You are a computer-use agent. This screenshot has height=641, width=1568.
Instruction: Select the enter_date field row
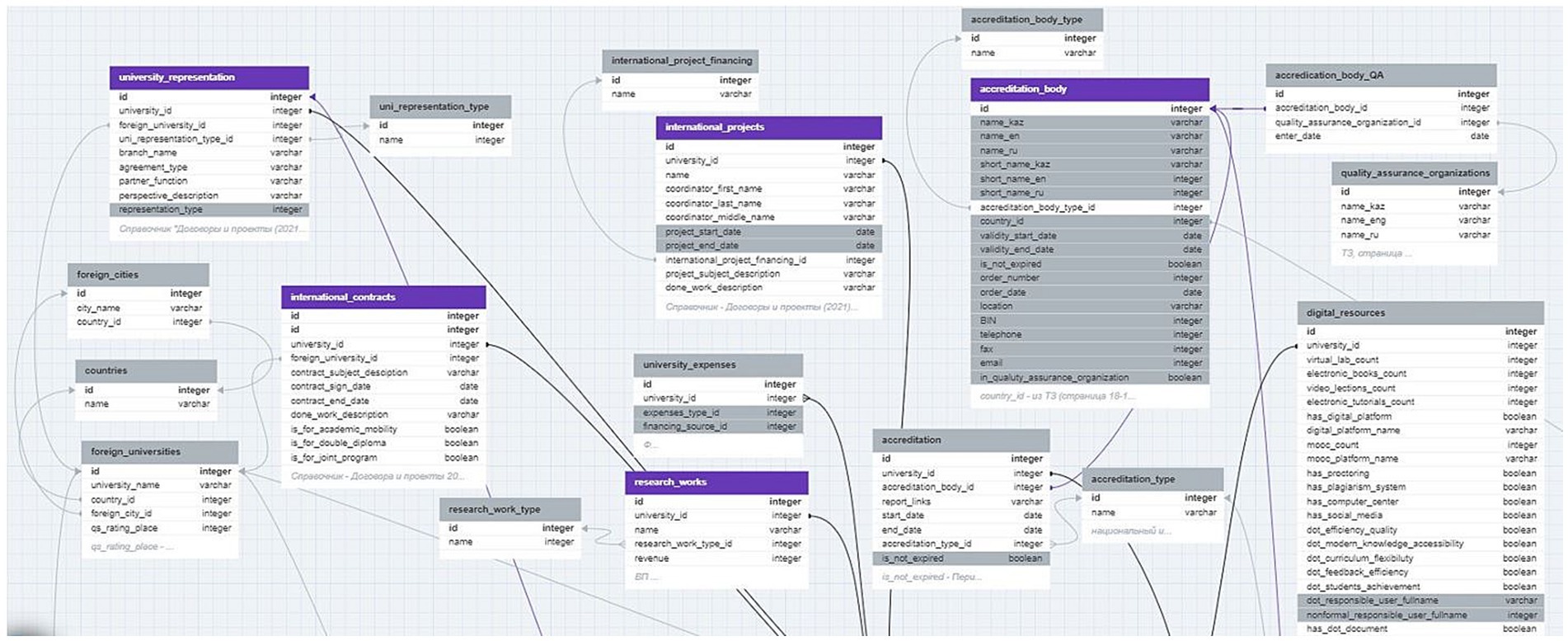click(x=1381, y=137)
